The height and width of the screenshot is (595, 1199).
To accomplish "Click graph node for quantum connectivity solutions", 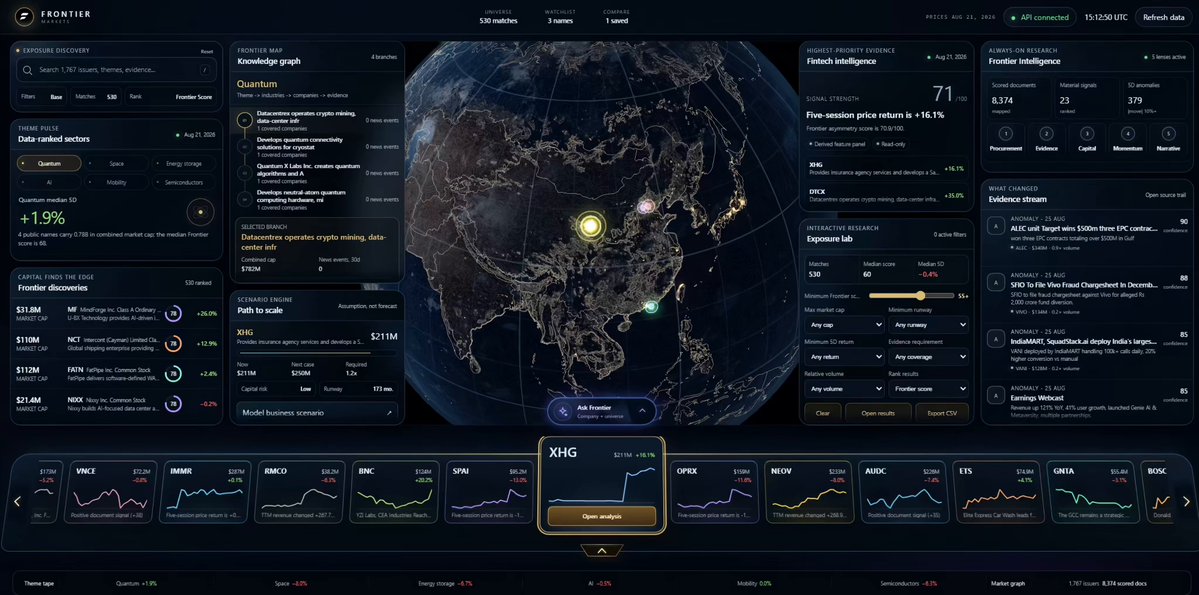I will [245, 146].
